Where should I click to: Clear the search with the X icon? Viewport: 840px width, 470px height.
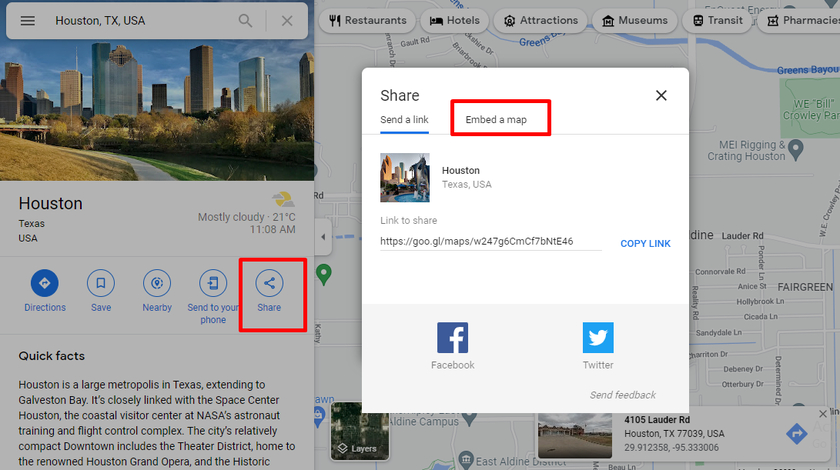(x=287, y=21)
